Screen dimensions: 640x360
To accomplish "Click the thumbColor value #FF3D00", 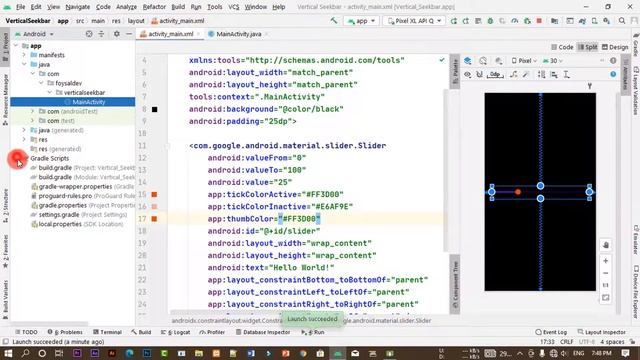I will click(x=299, y=219).
